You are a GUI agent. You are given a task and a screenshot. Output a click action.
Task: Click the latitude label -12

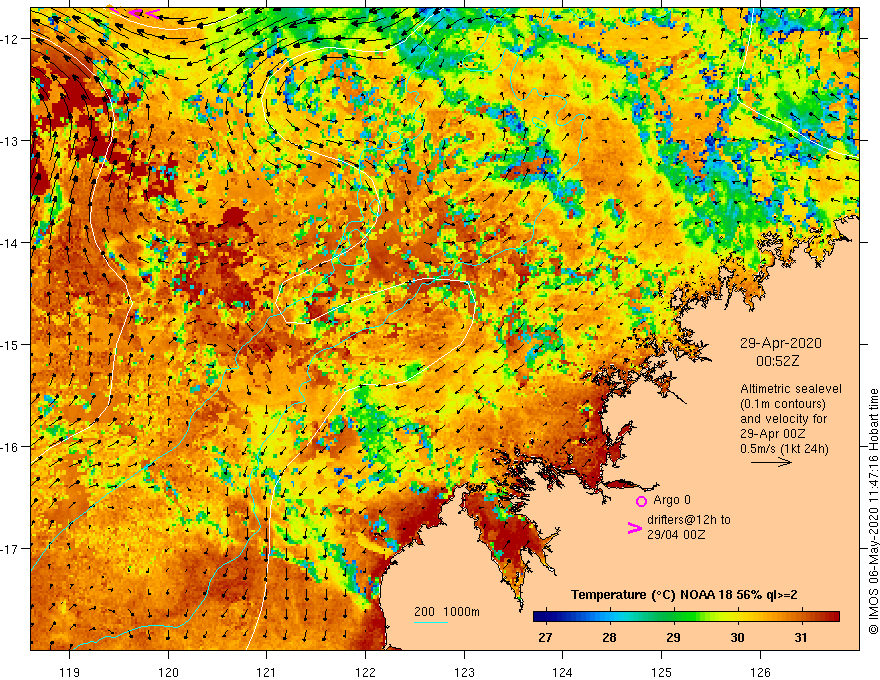pos(11,39)
